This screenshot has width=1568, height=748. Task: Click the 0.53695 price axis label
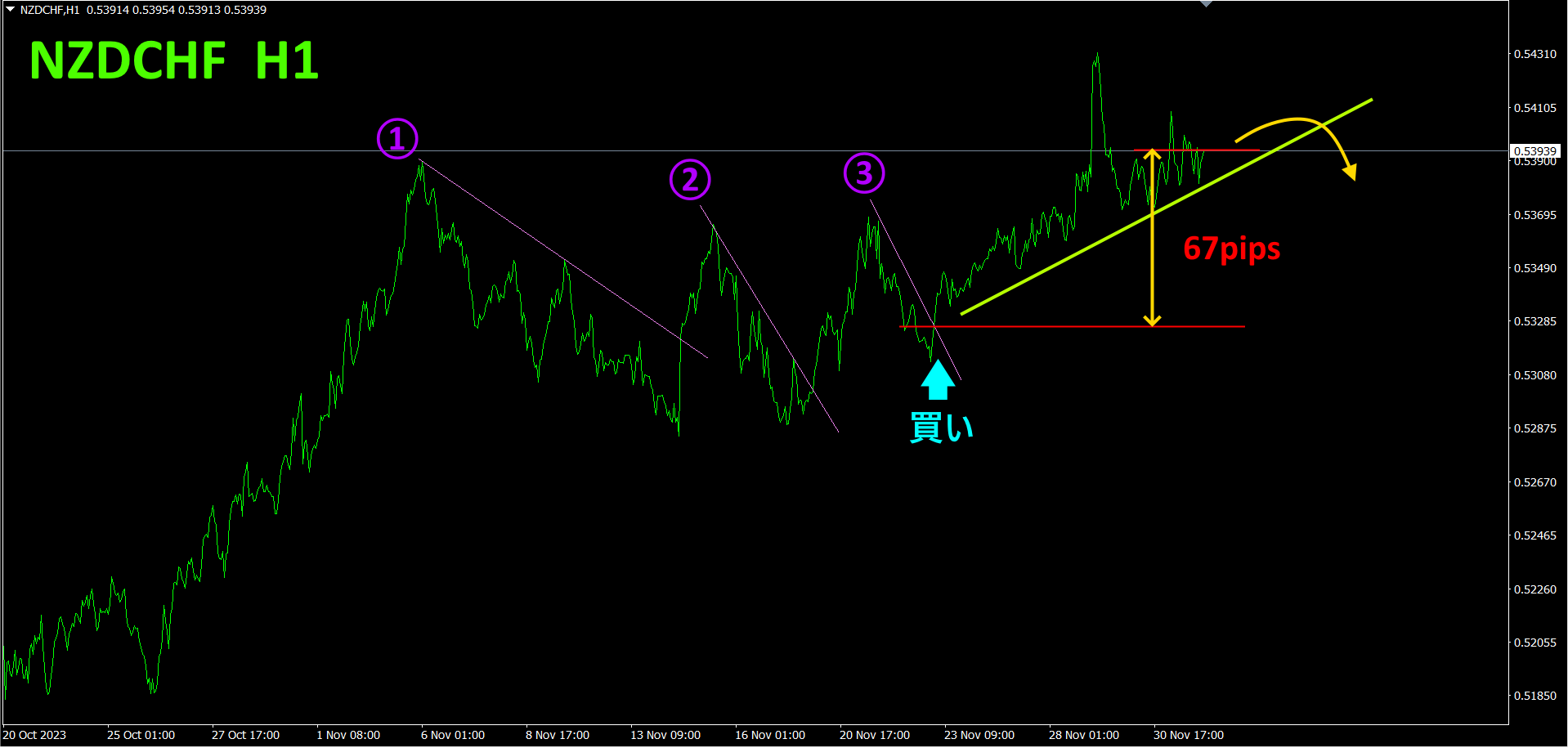[x=1535, y=215]
